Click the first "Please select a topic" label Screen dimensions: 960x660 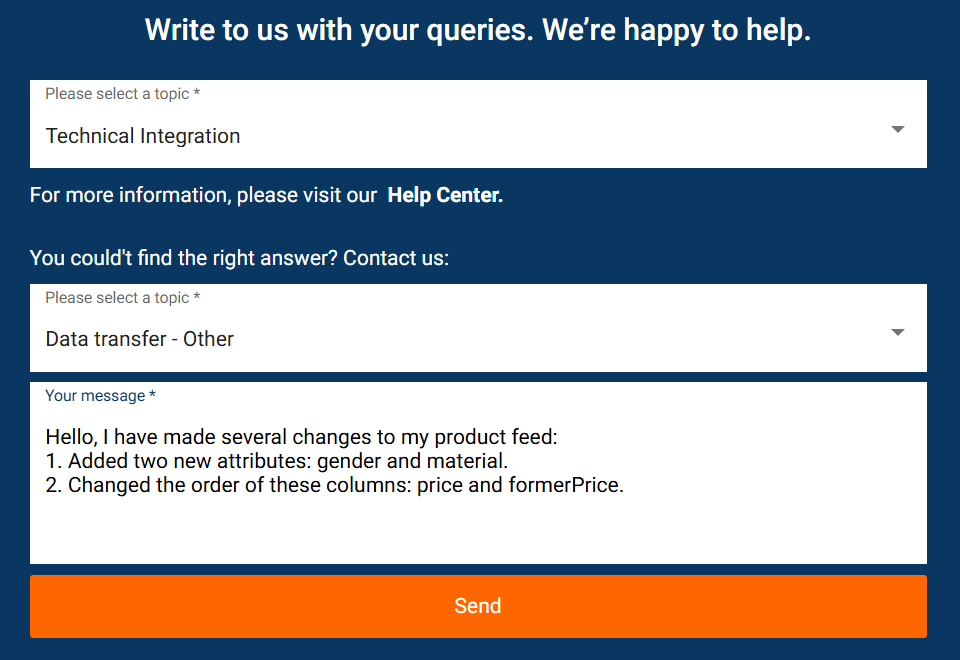(x=121, y=93)
